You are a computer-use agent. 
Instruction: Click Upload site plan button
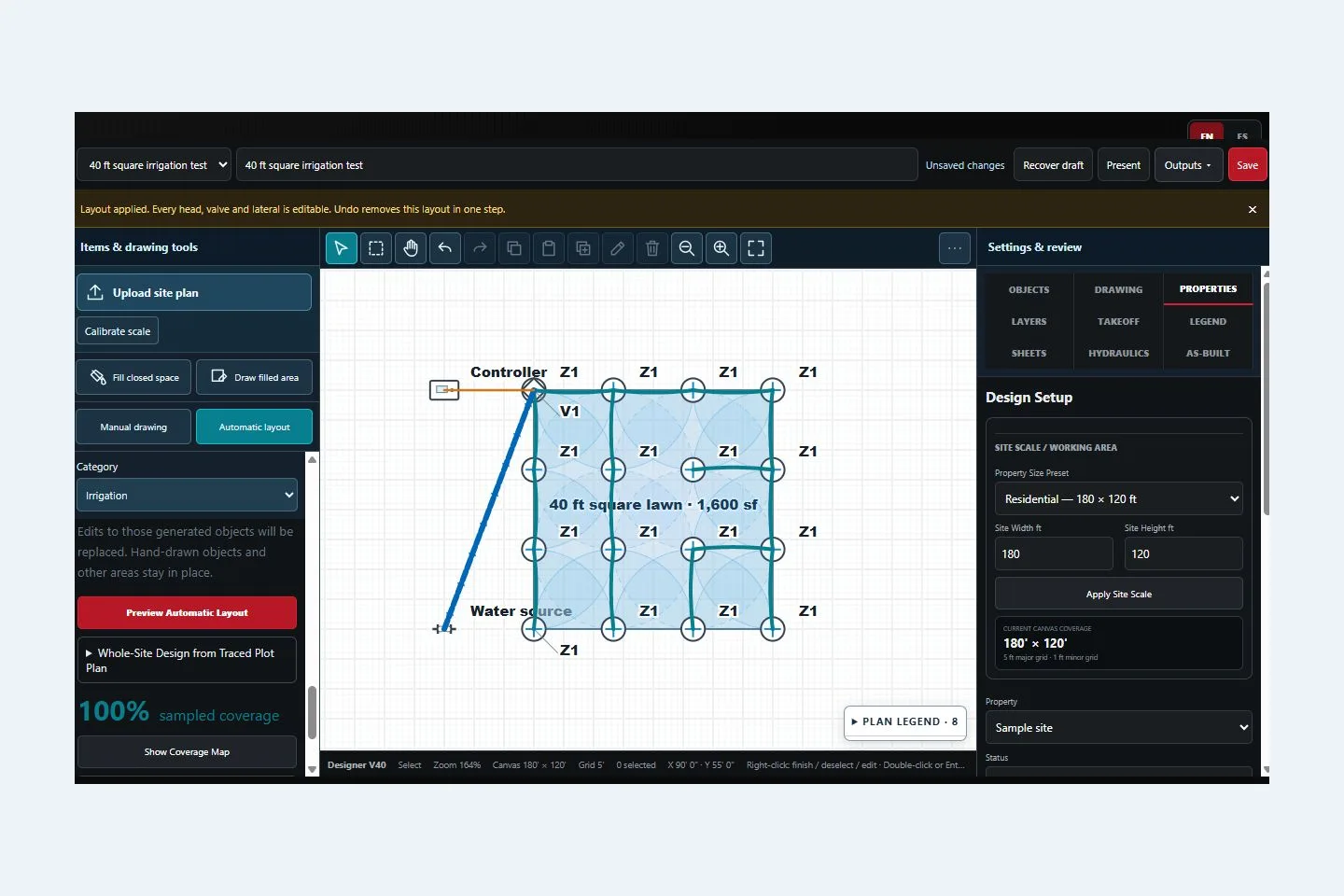click(194, 292)
